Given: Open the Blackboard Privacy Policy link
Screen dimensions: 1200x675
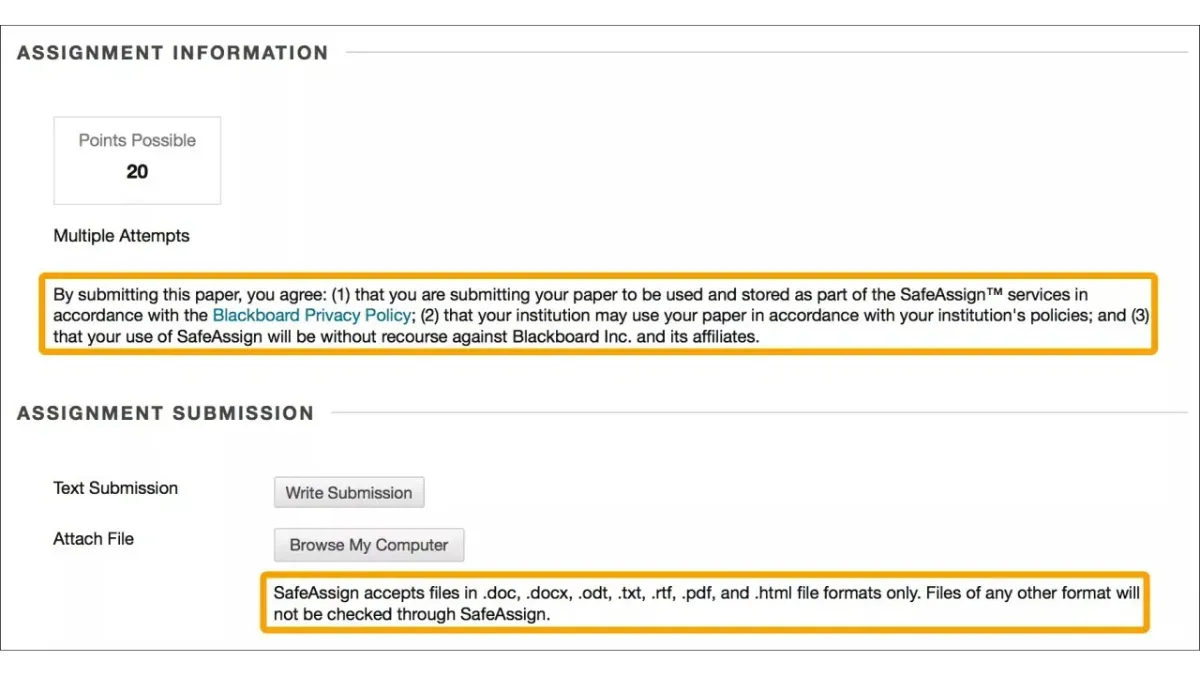Looking at the screenshot, I should [312, 314].
